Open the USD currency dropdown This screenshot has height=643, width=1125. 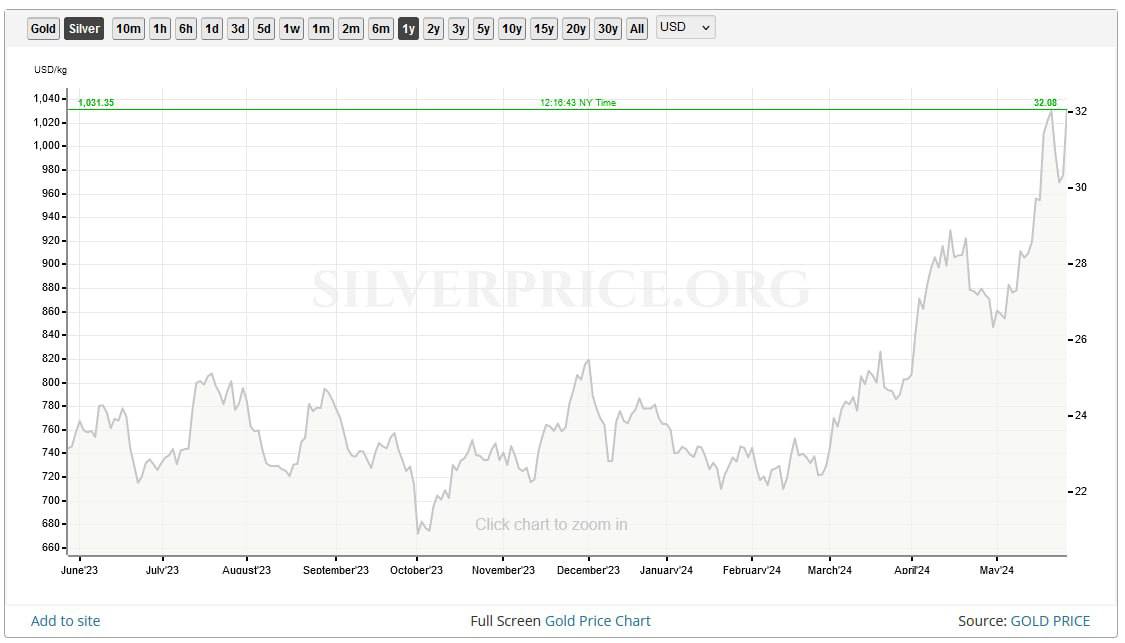pos(686,27)
